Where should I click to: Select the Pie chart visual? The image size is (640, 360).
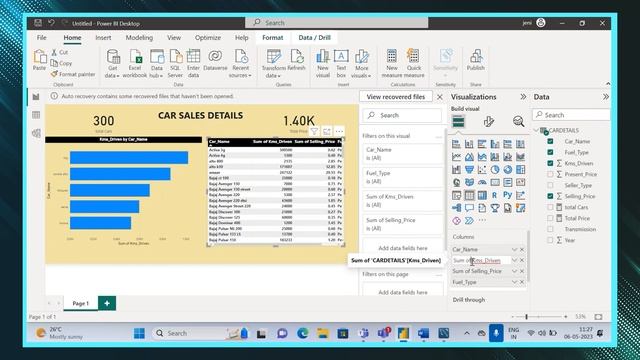495,169
